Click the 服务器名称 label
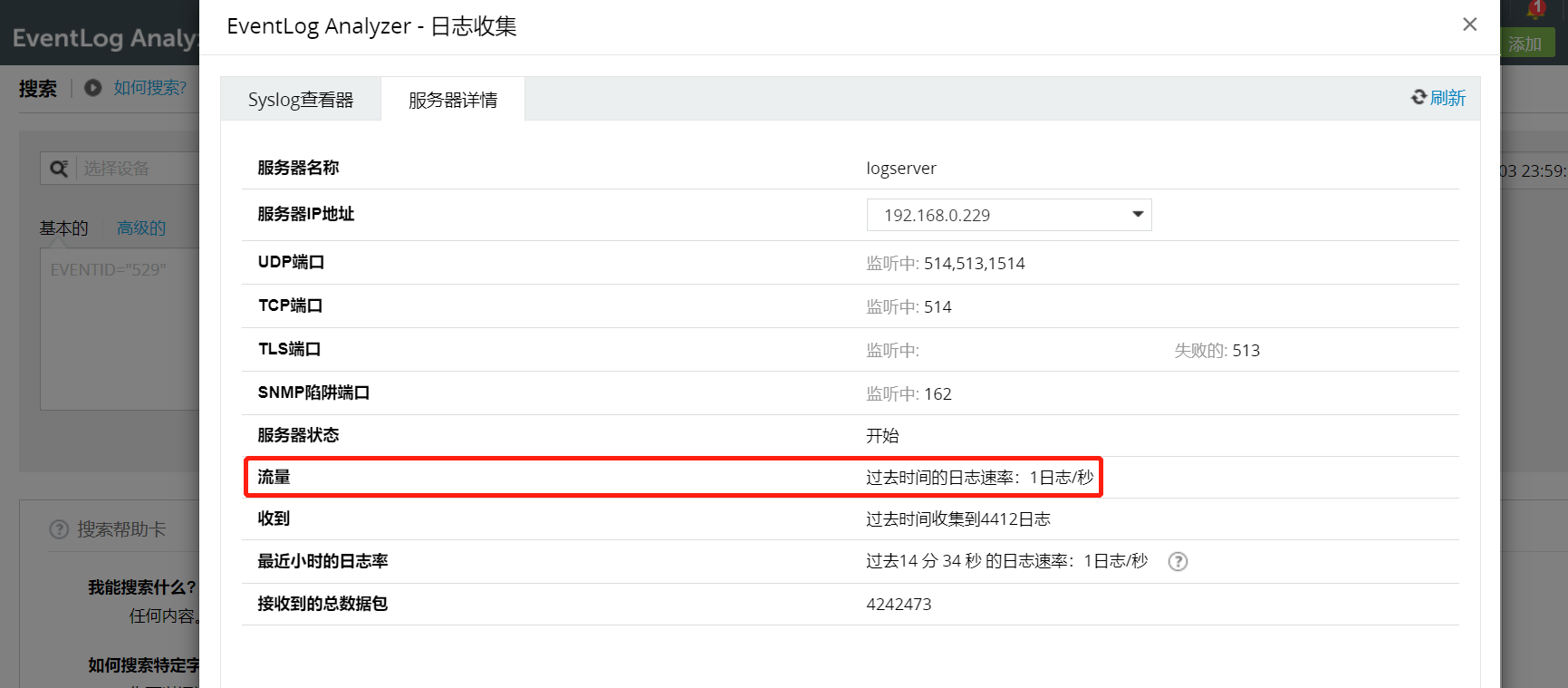This screenshot has width=1568, height=688. [x=298, y=168]
